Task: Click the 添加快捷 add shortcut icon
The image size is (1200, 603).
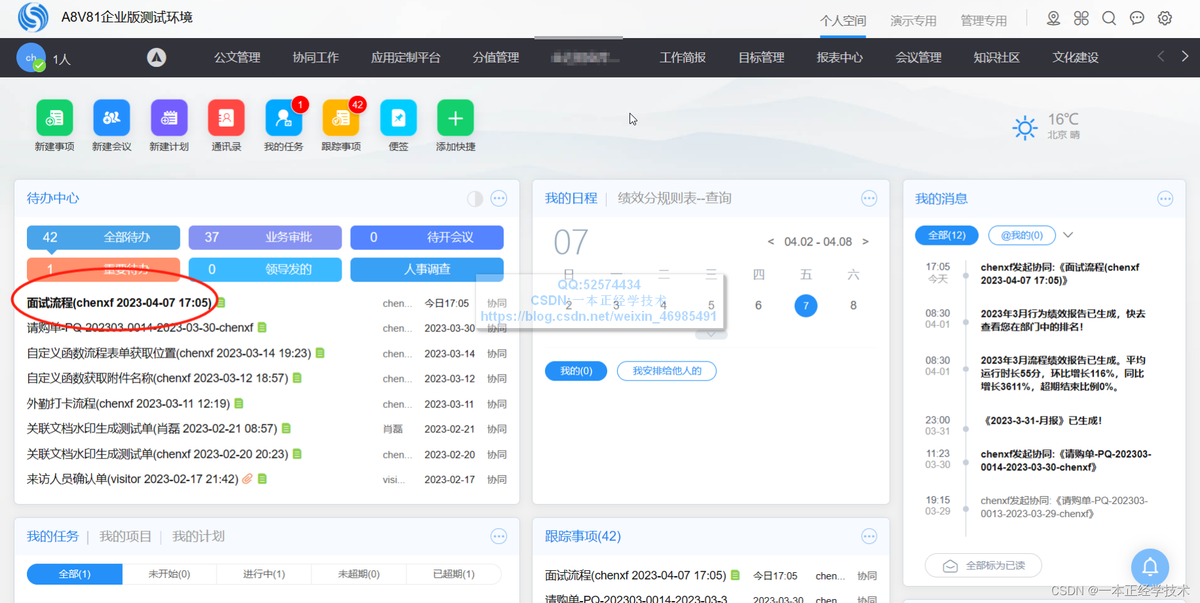Action: click(x=455, y=117)
